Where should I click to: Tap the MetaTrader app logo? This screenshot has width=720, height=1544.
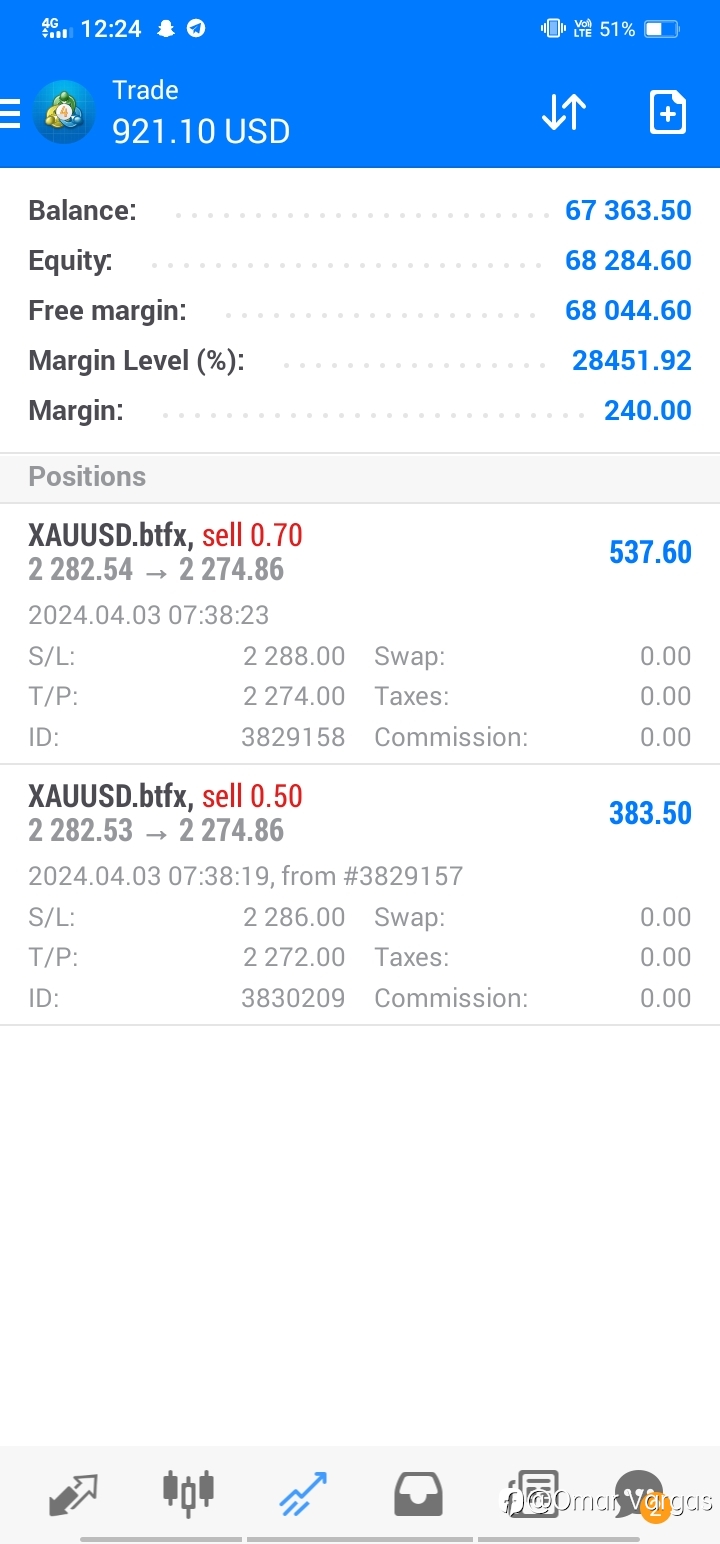coord(64,112)
